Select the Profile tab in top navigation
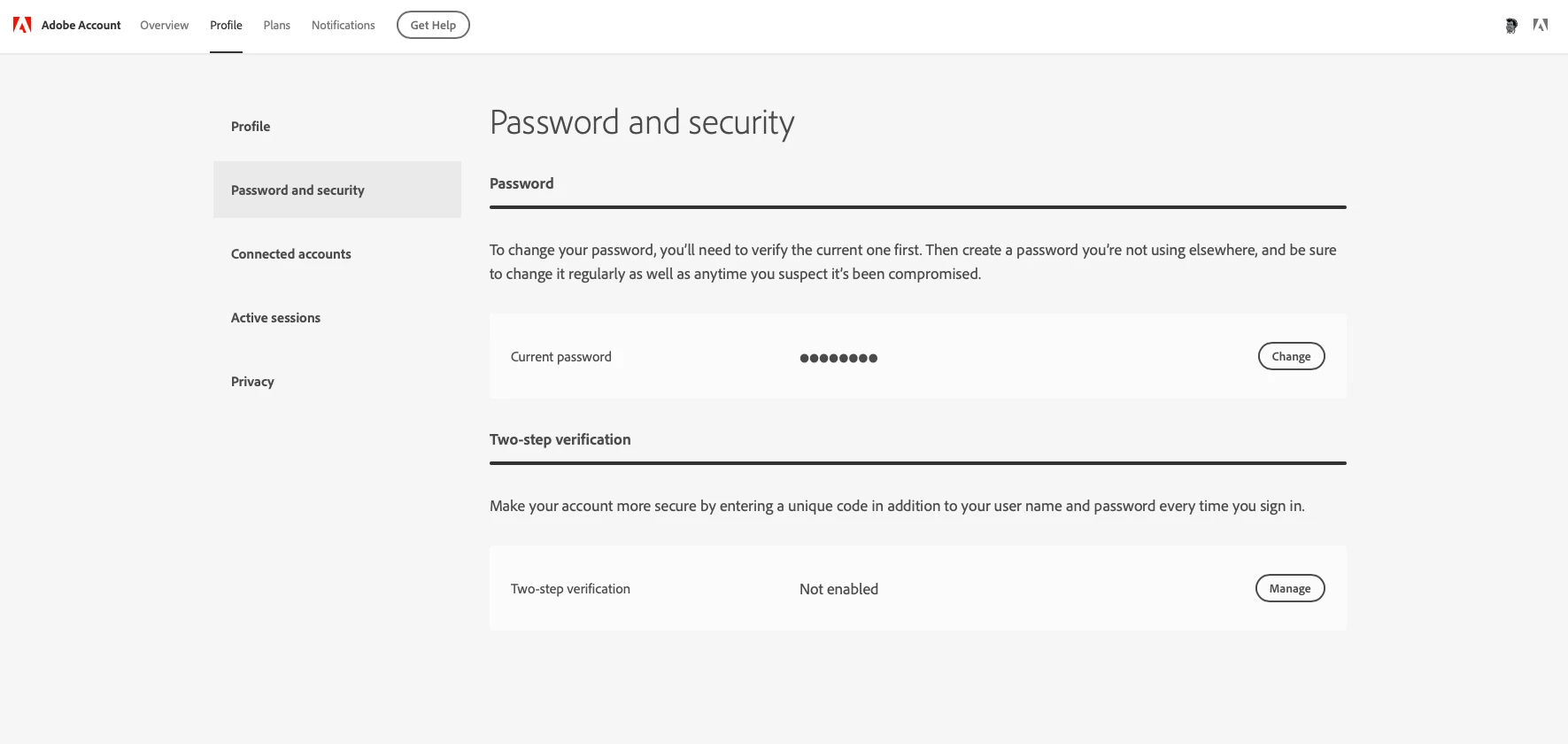Image resolution: width=1568 pixels, height=744 pixels. point(226,25)
